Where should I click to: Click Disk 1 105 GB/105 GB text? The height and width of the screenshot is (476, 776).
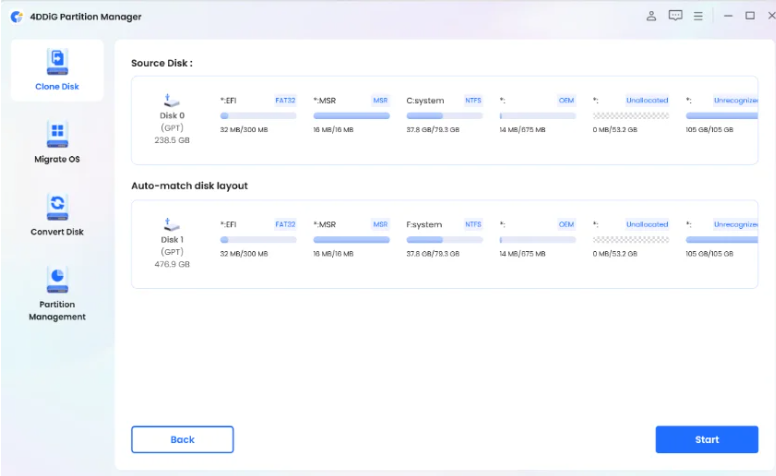coord(709,254)
